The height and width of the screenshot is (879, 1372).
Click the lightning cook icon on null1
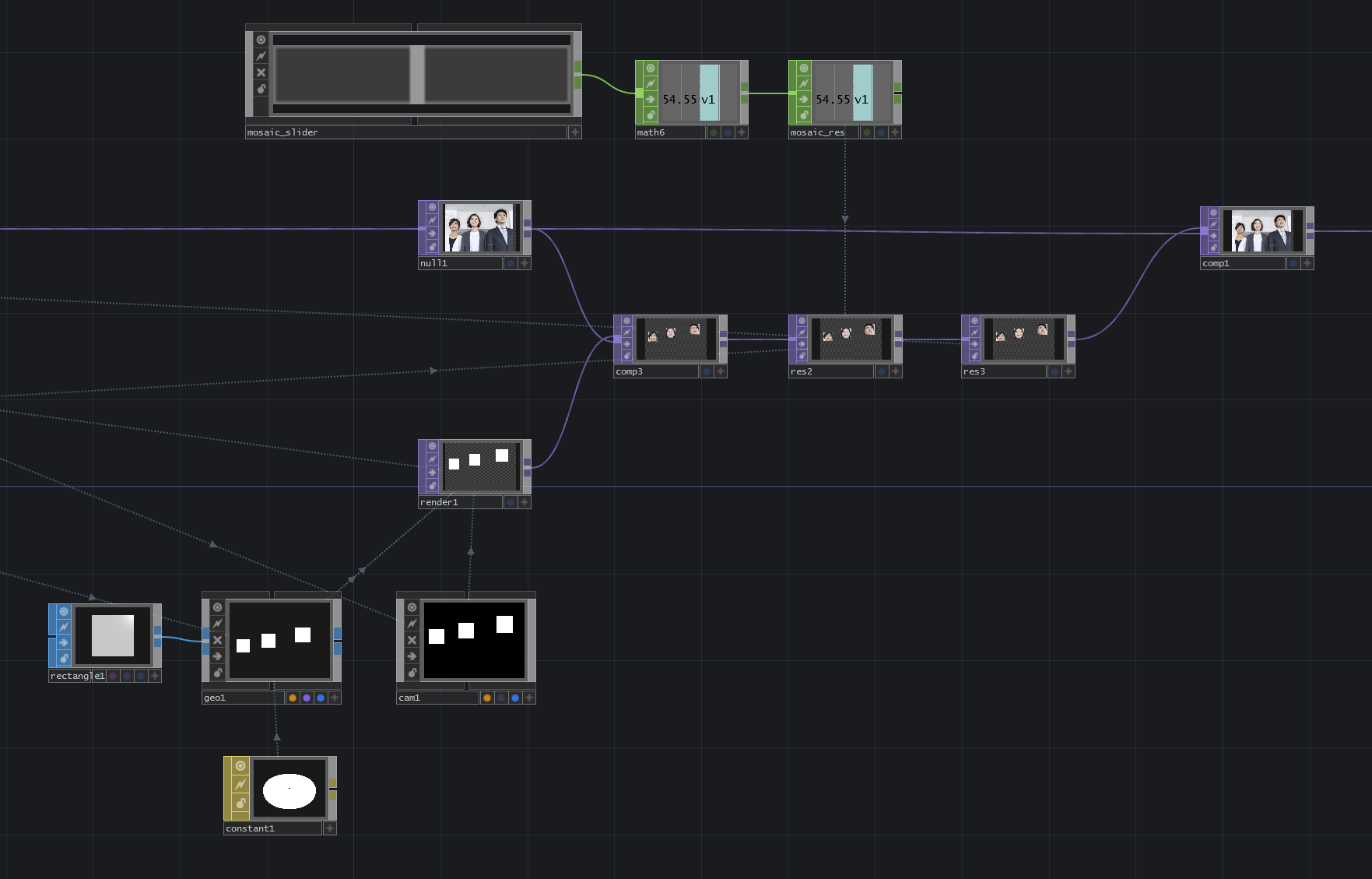tap(433, 220)
